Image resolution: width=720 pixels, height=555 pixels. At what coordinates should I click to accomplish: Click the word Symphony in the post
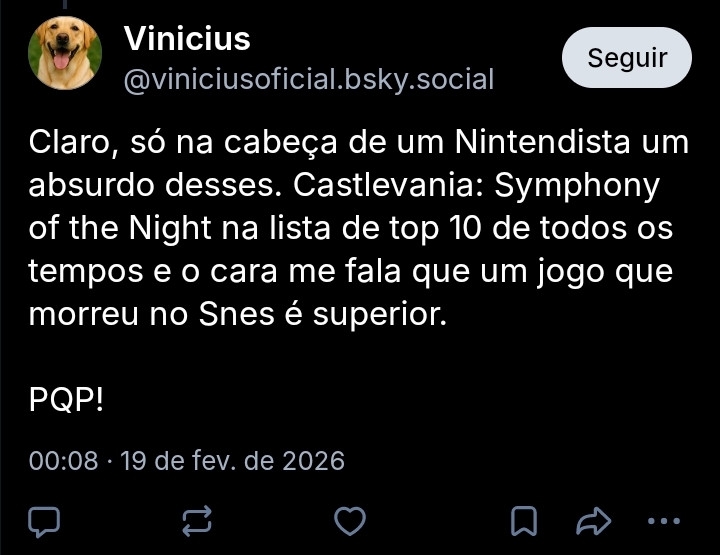tap(593, 185)
